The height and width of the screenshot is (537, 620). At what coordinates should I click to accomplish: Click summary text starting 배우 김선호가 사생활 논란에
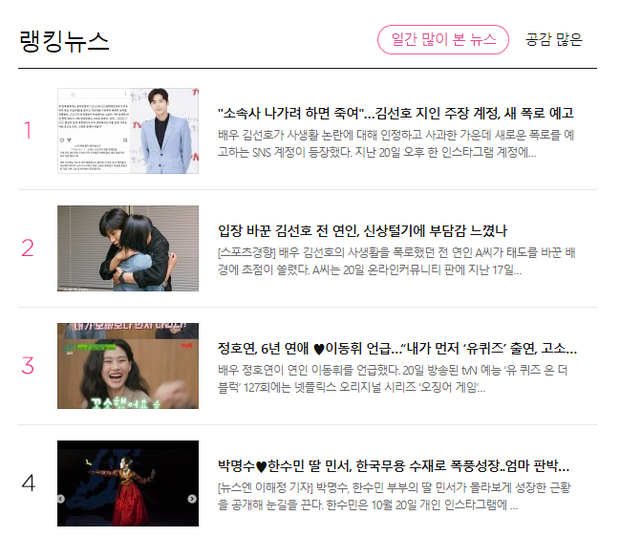tap(396, 144)
